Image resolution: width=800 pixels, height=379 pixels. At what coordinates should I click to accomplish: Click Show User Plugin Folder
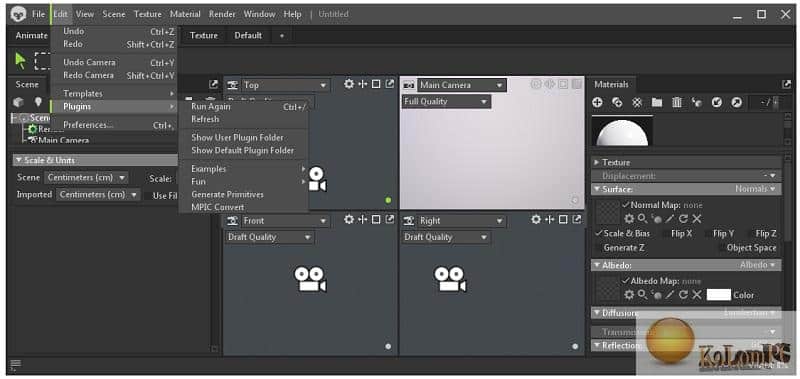(x=244, y=138)
